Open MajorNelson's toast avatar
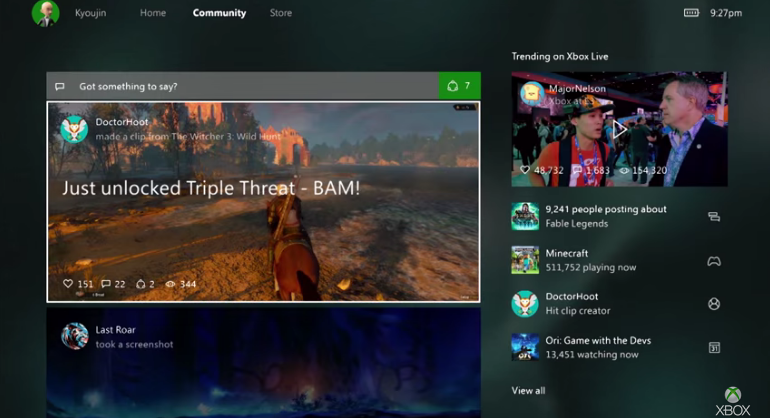This screenshot has width=770, height=418. coord(532,93)
